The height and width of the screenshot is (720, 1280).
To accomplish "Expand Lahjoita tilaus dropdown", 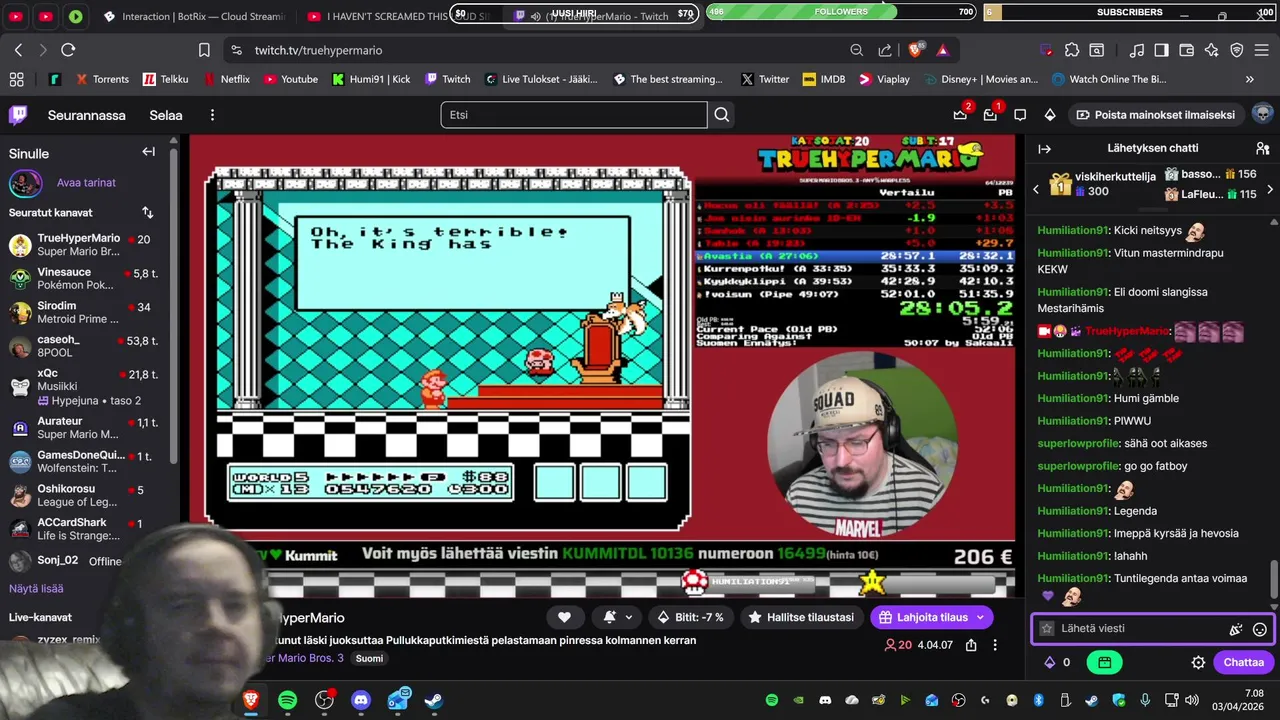I will point(980,617).
